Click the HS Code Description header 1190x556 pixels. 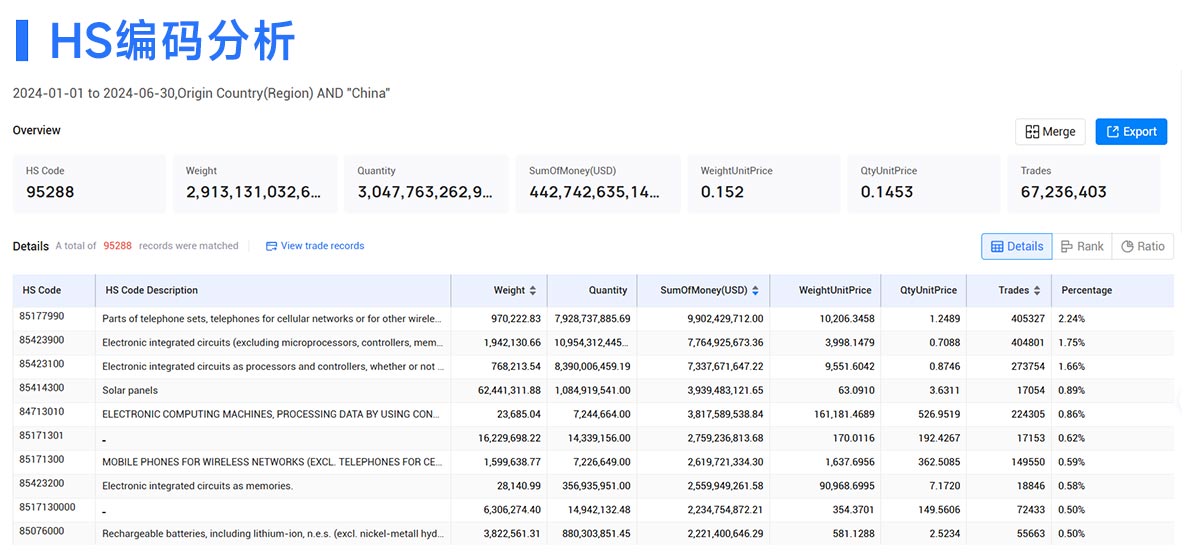click(x=152, y=291)
